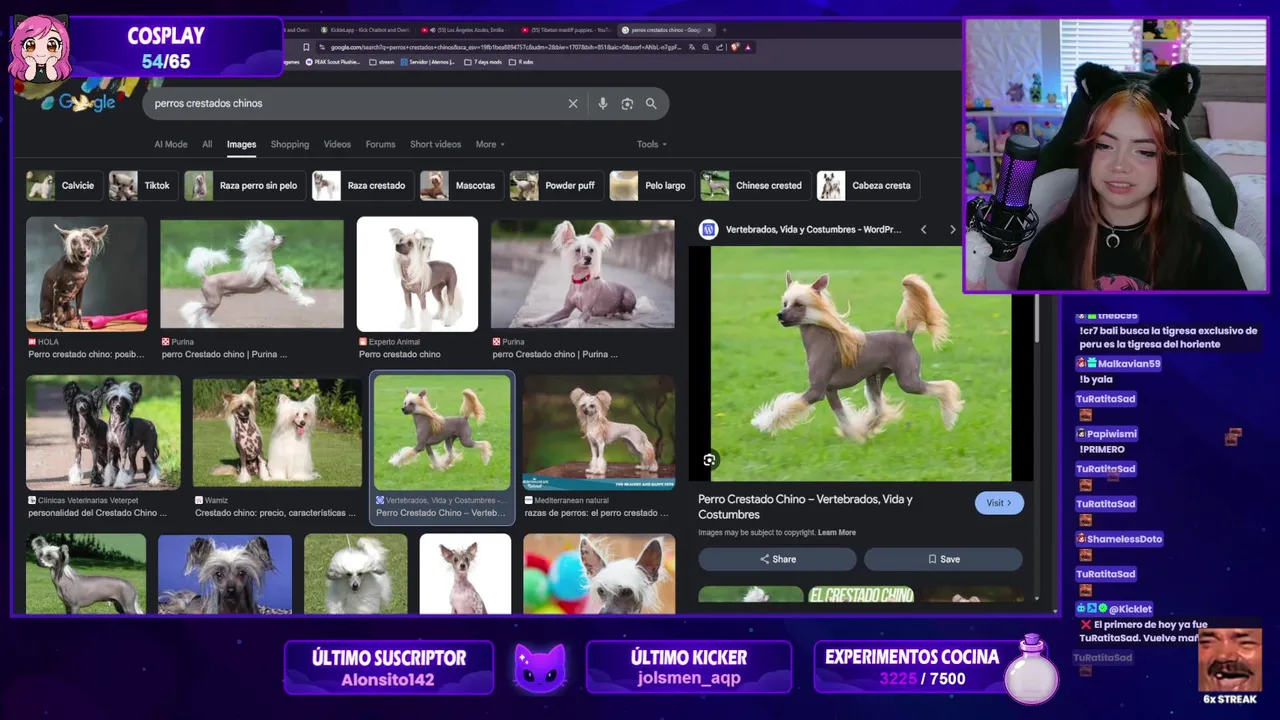This screenshot has width=1280, height=720.
Task: Click the translate icon in address bar
Action: pos(692,47)
